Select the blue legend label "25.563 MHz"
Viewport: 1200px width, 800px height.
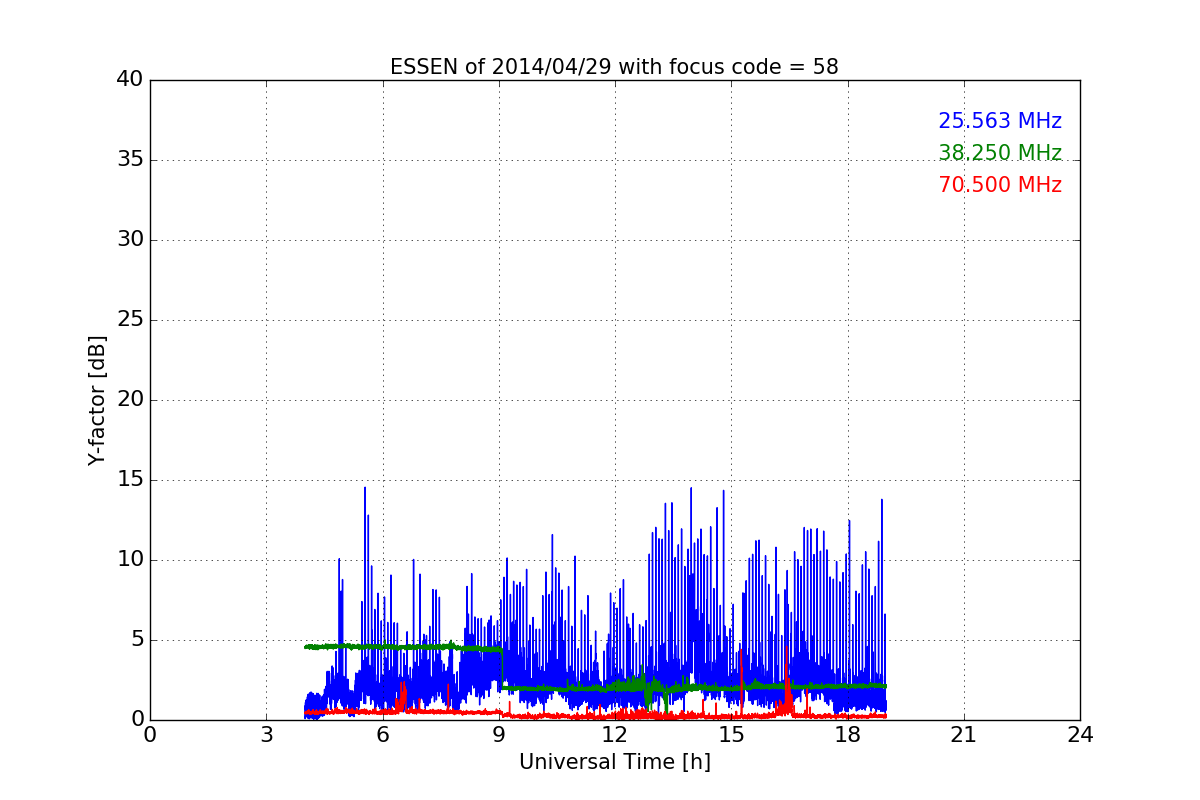[1000, 121]
